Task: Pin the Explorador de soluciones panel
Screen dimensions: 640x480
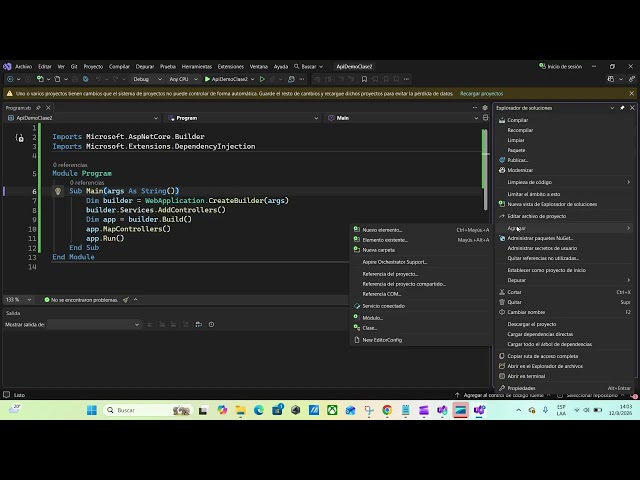Action: pos(622,108)
